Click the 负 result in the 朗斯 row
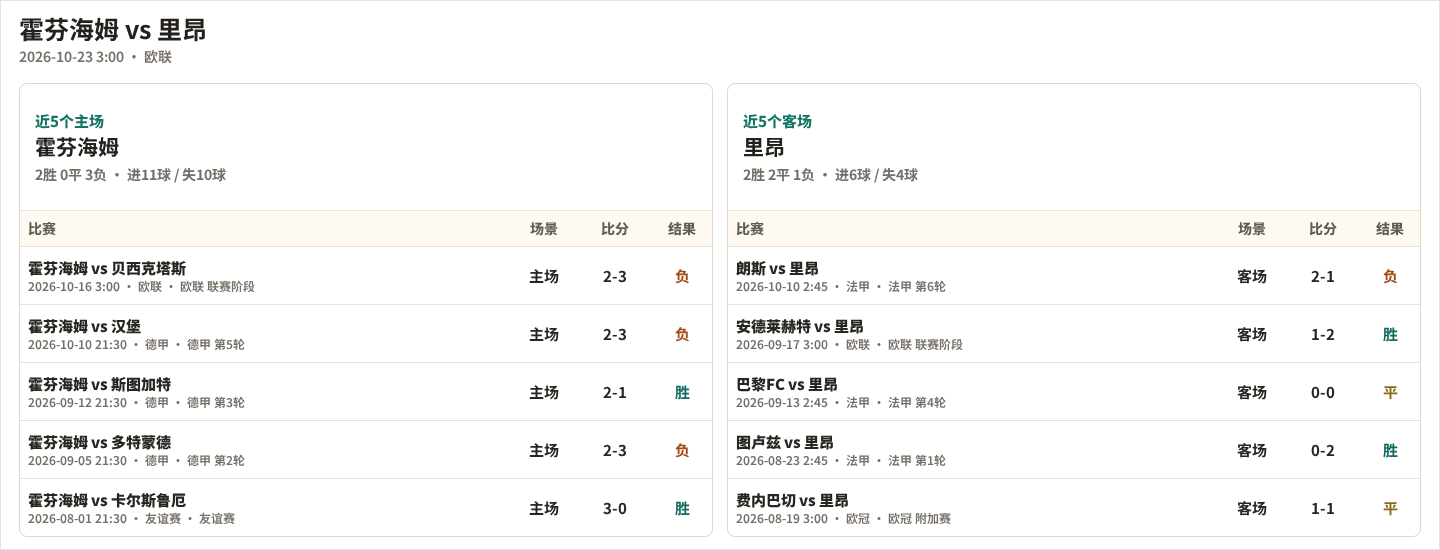This screenshot has height=550, width=1440. click(x=1390, y=276)
